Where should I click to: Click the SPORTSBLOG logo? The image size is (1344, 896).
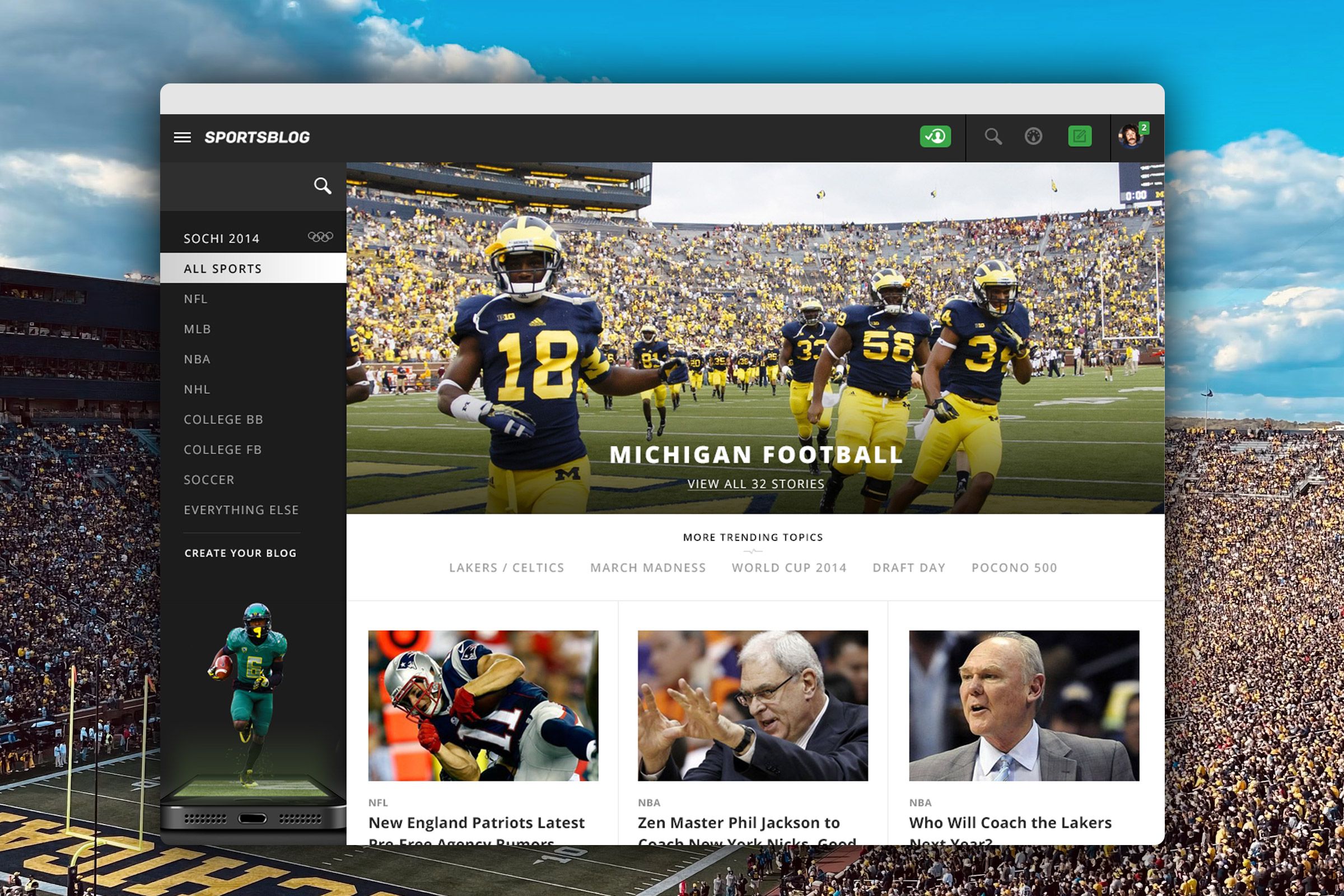coord(257,137)
